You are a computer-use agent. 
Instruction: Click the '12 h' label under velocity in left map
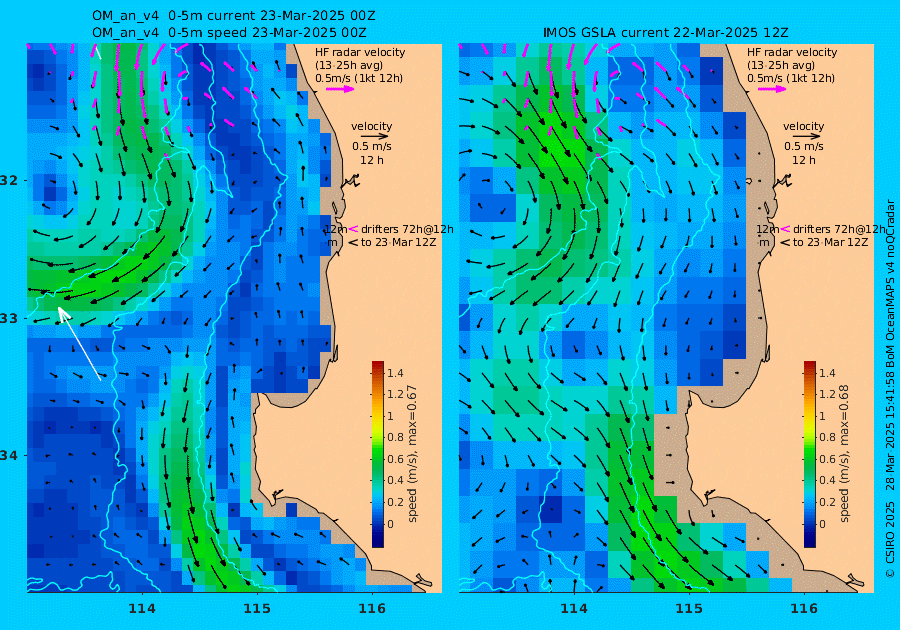coord(372,160)
